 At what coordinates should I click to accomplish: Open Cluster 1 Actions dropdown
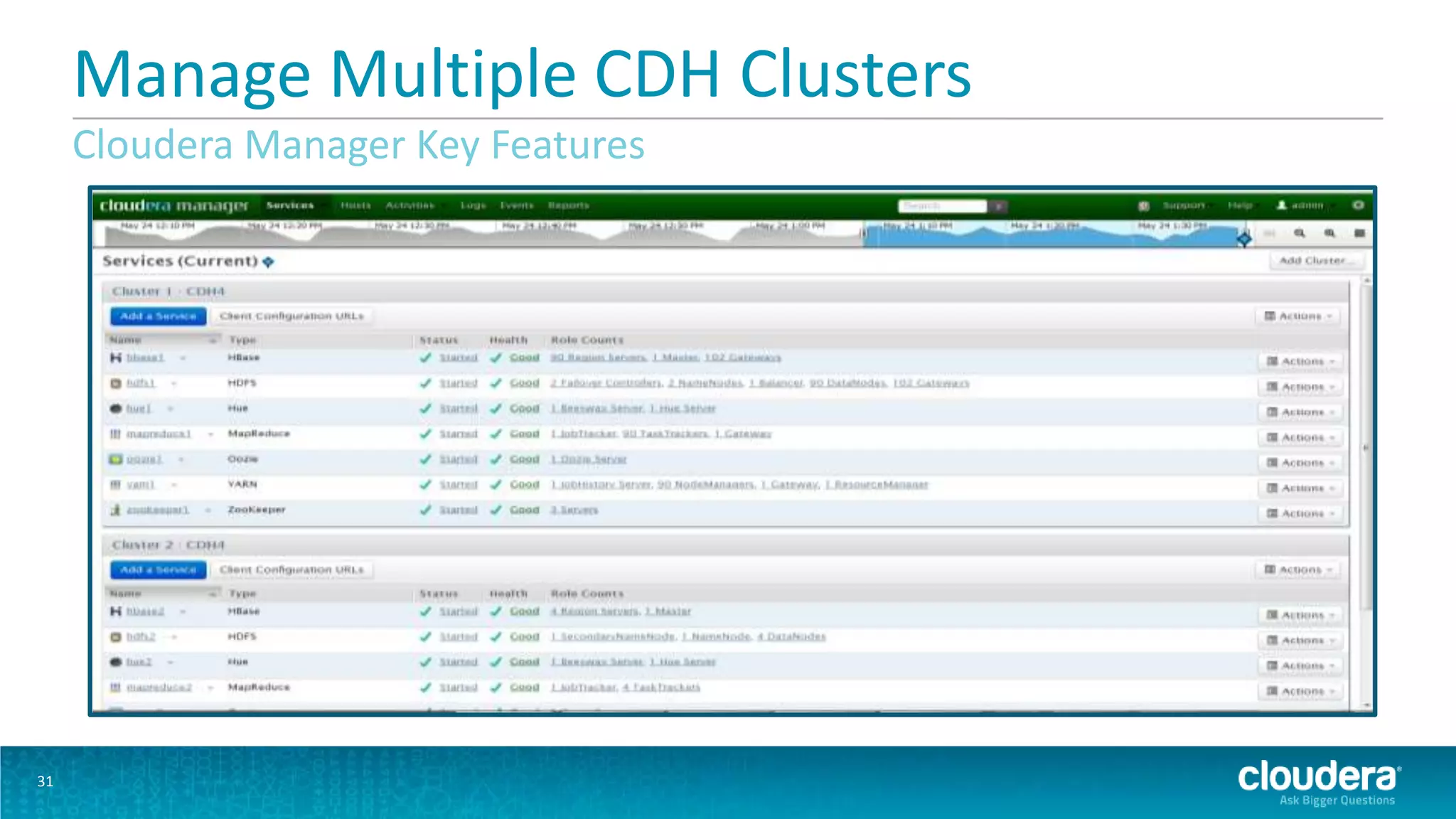(1298, 316)
